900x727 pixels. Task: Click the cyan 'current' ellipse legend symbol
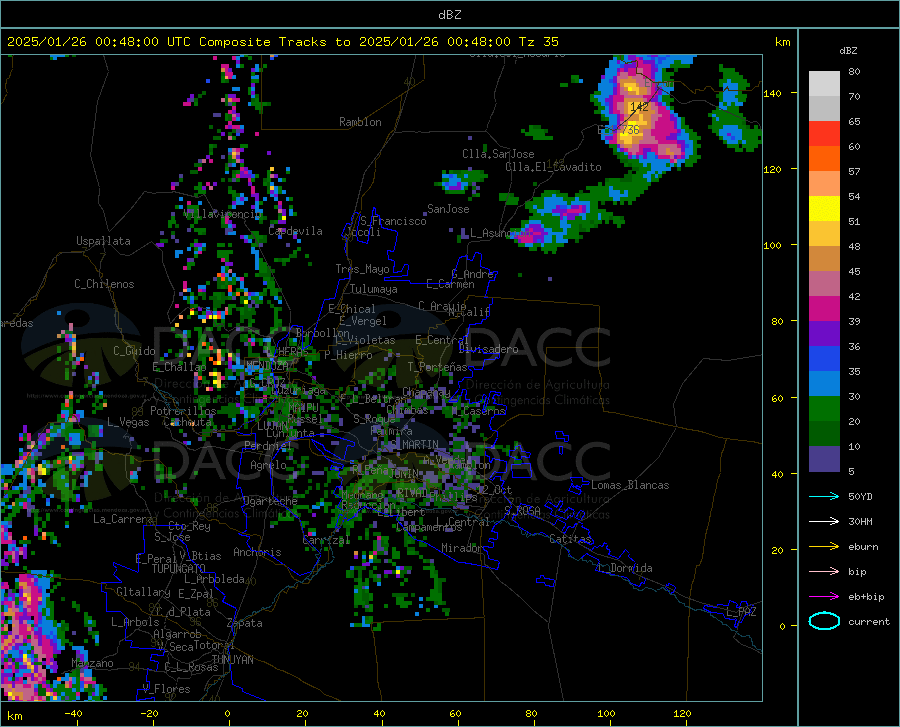pyautogui.click(x=824, y=621)
